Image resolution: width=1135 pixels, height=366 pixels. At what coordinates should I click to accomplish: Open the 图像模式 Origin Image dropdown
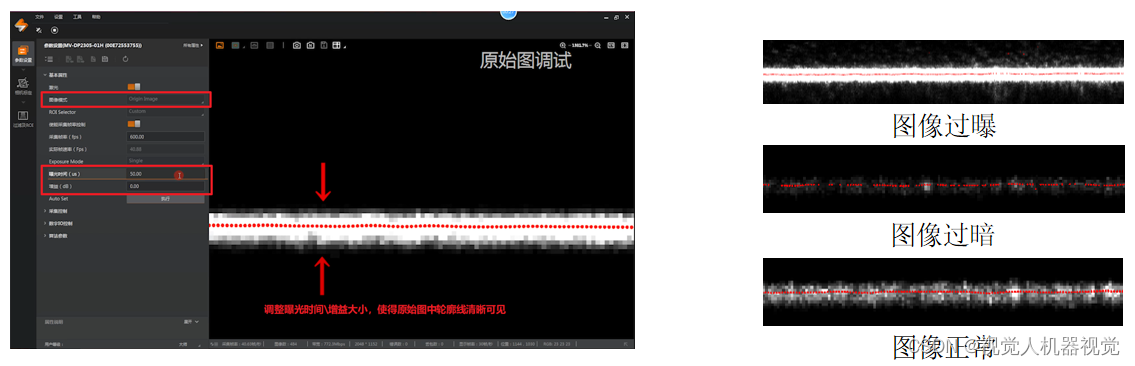tap(166, 99)
